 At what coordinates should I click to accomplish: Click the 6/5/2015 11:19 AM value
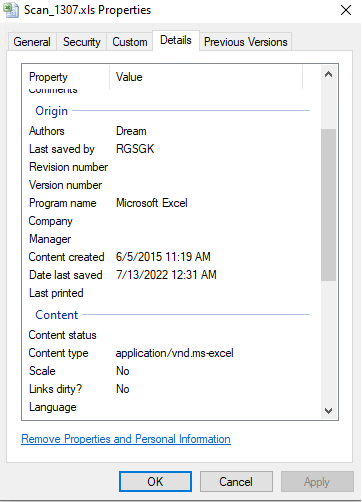click(163, 257)
